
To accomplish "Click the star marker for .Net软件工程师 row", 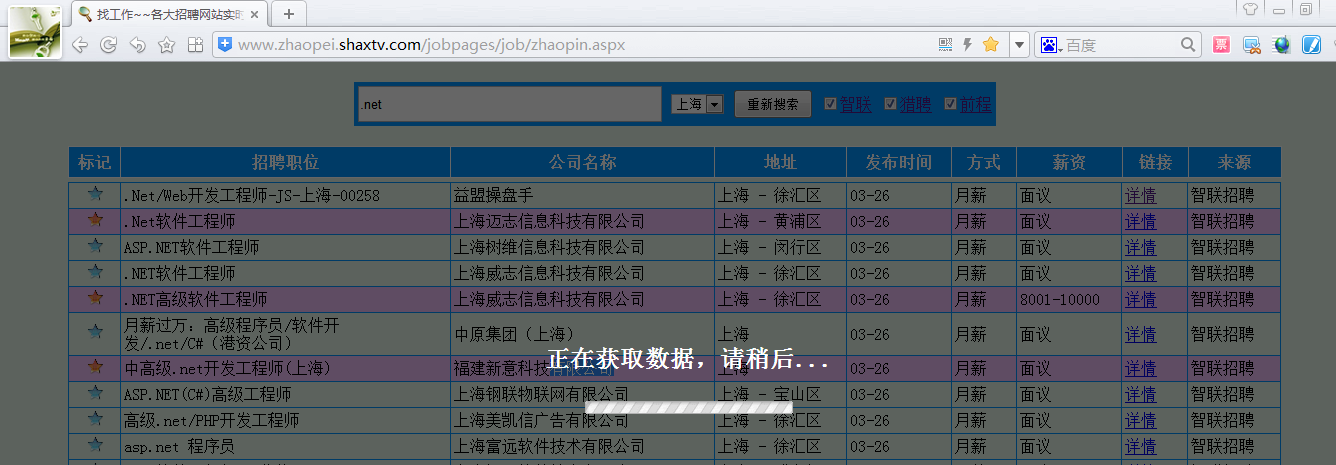I will pos(95,220).
